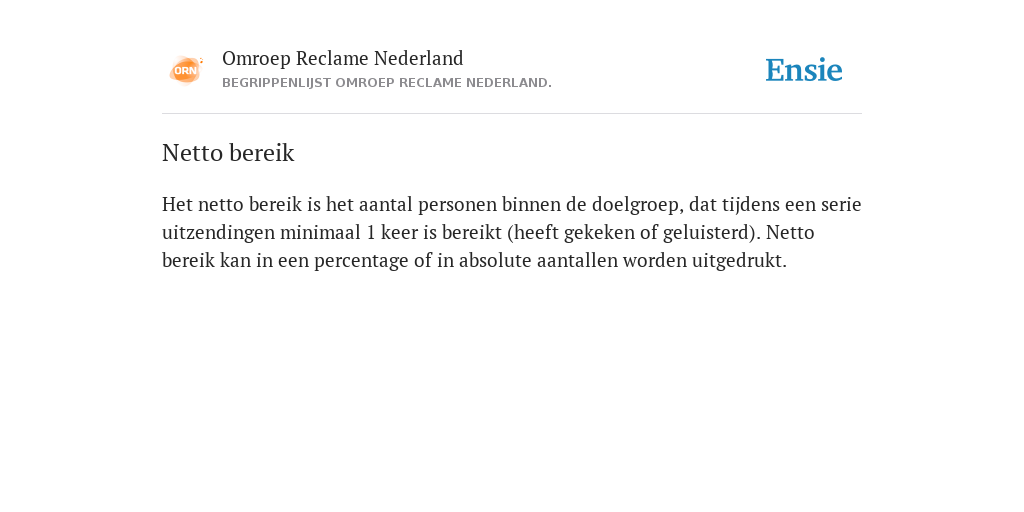Click the Netto bereik heading
This screenshot has height=512, width=1024.
[x=228, y=153]
